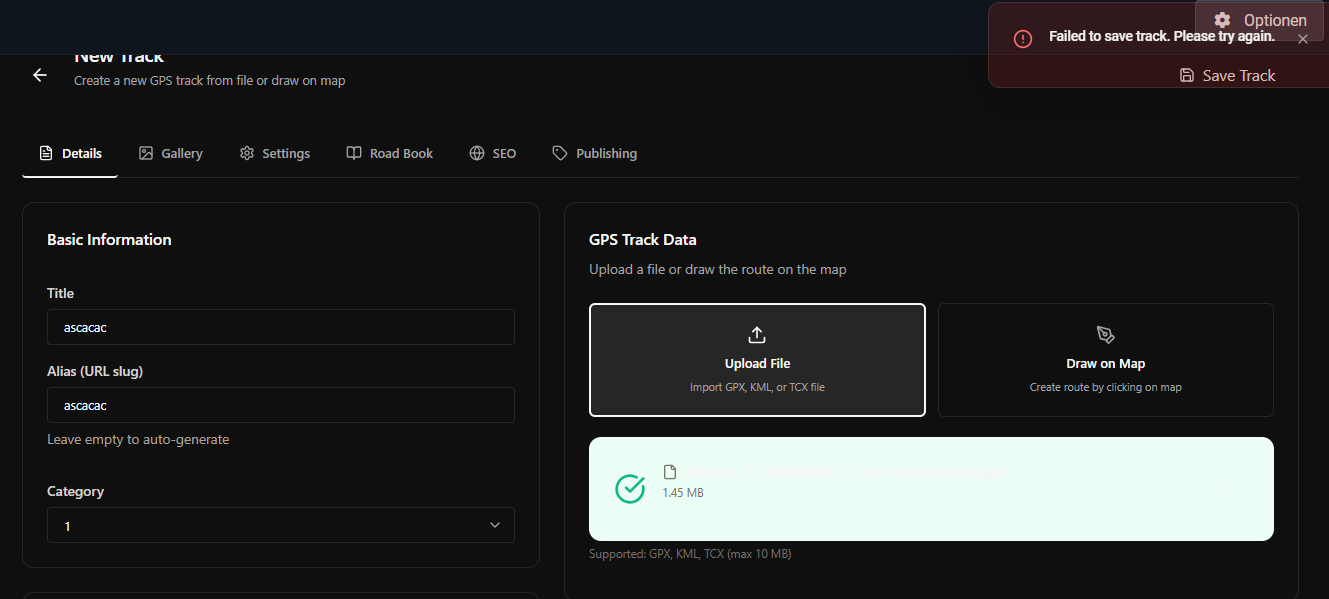
Task: Open the Category dropdown
Action: [x=280, y=525]
